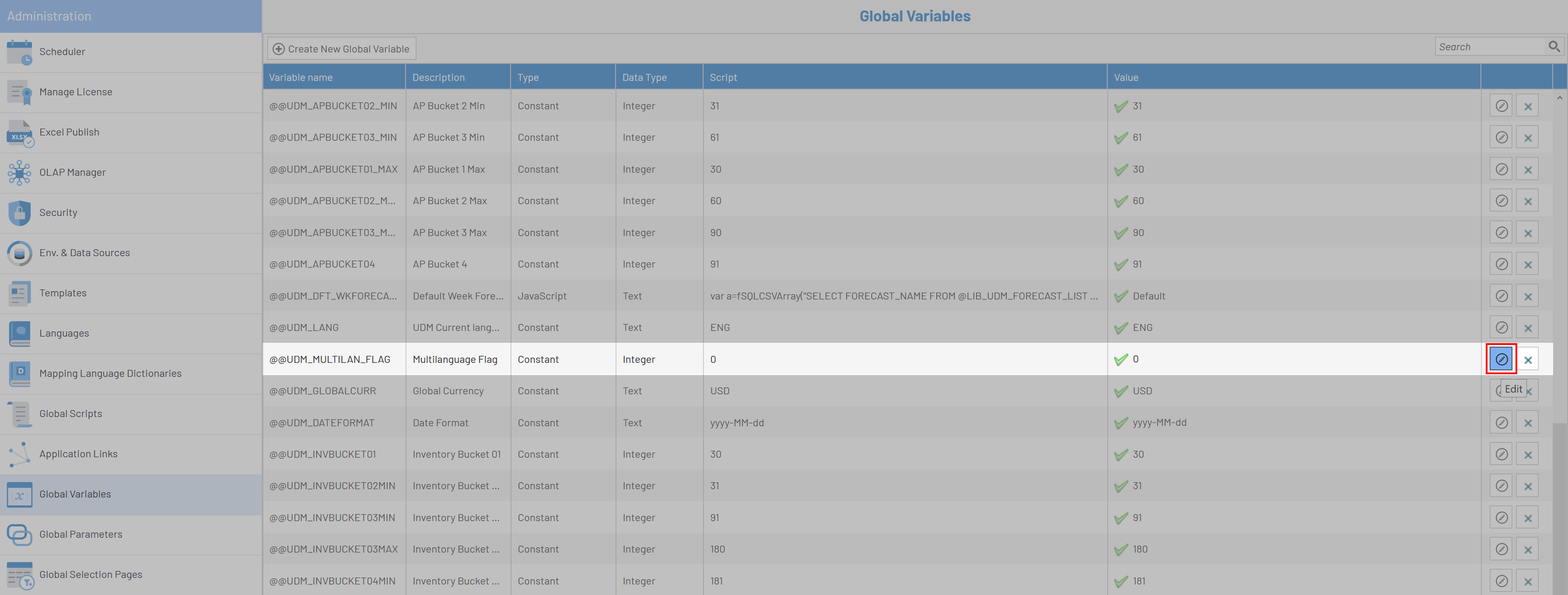Click into the Search field
This screenshot has width=1568, height=595.
pyautogui.click(x=1488, y=47)
